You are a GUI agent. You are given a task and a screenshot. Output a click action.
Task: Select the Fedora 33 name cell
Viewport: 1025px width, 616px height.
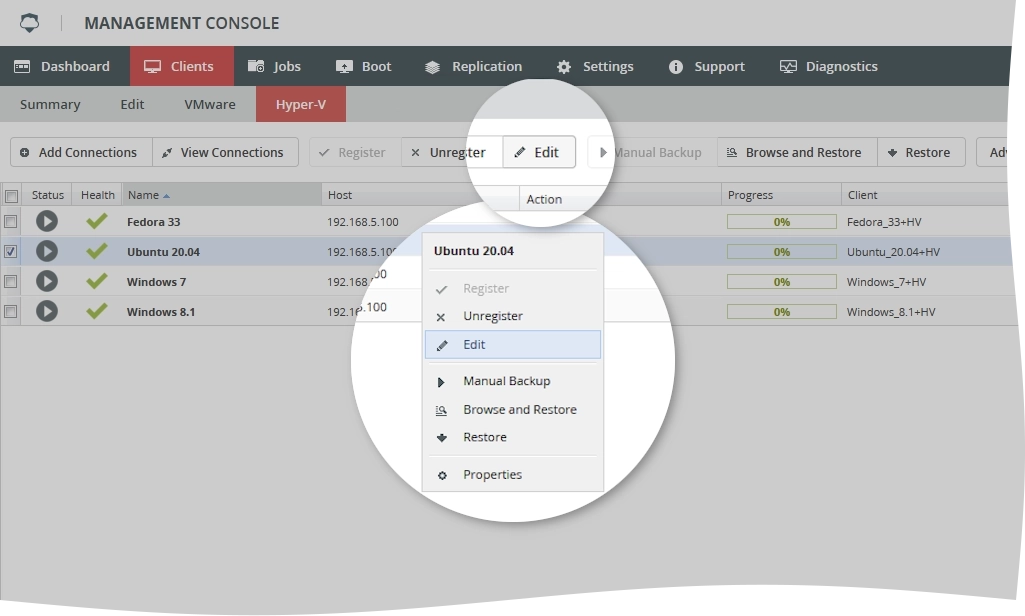point(154,222)
